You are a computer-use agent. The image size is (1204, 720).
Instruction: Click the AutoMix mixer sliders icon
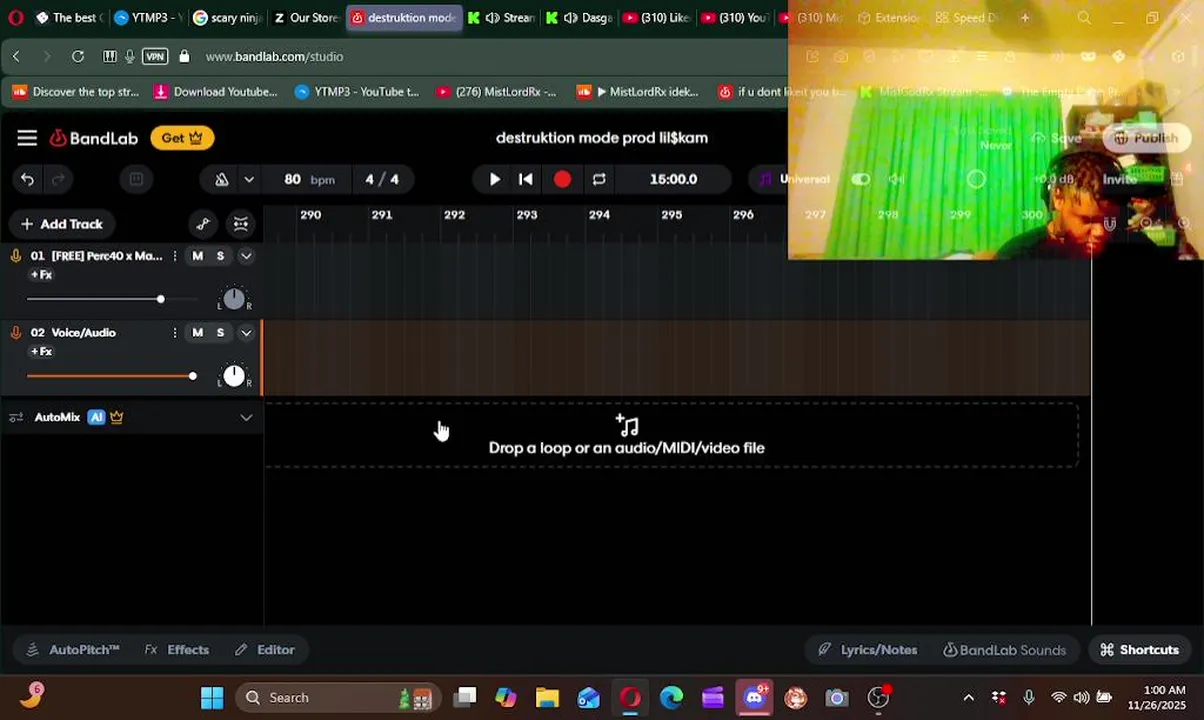[16, 417]
